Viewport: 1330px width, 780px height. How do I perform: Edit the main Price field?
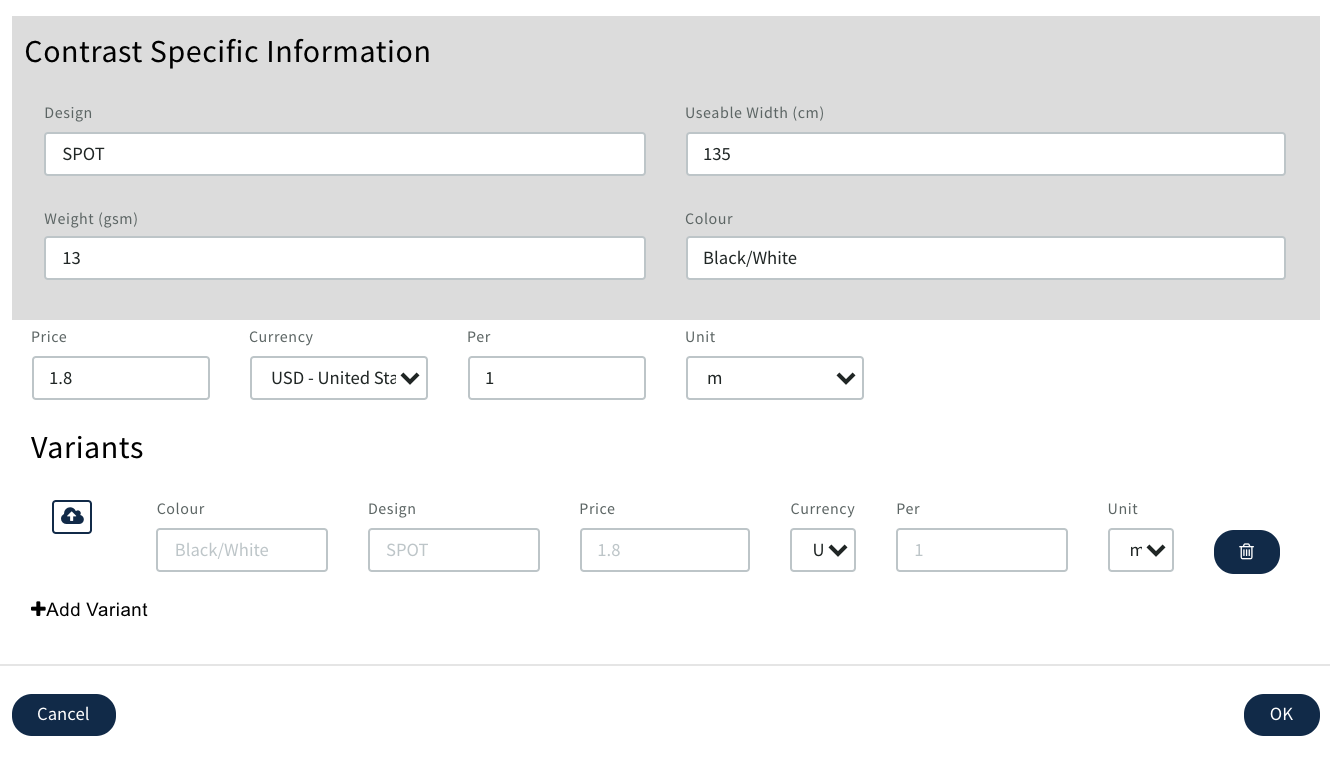click(x=120, y=378)
